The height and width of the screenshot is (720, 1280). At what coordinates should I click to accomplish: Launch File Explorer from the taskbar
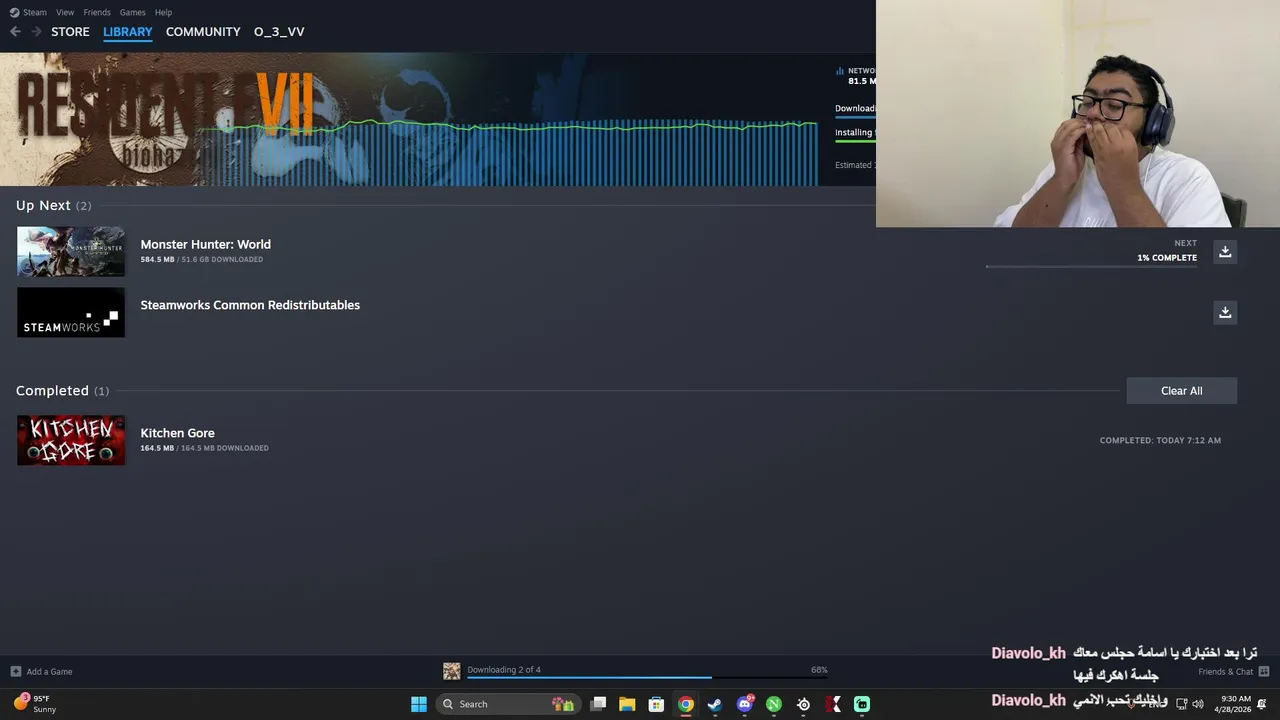627,704
